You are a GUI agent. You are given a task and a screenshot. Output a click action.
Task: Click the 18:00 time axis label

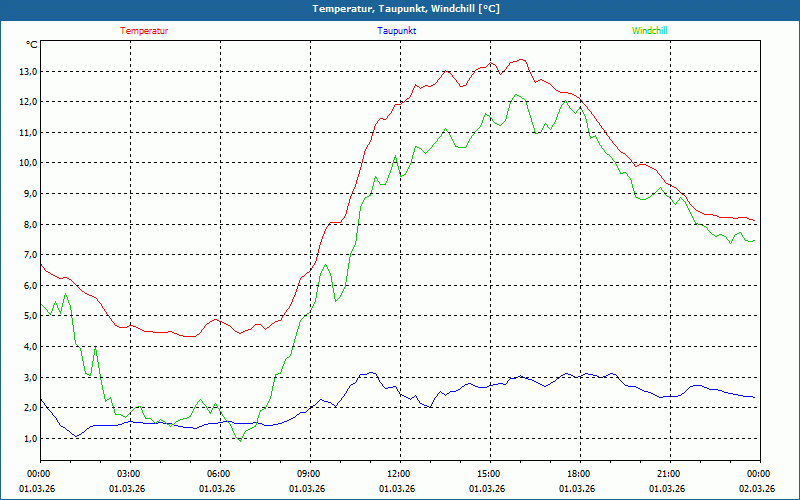pyautogui.click(x=580, y=474)
